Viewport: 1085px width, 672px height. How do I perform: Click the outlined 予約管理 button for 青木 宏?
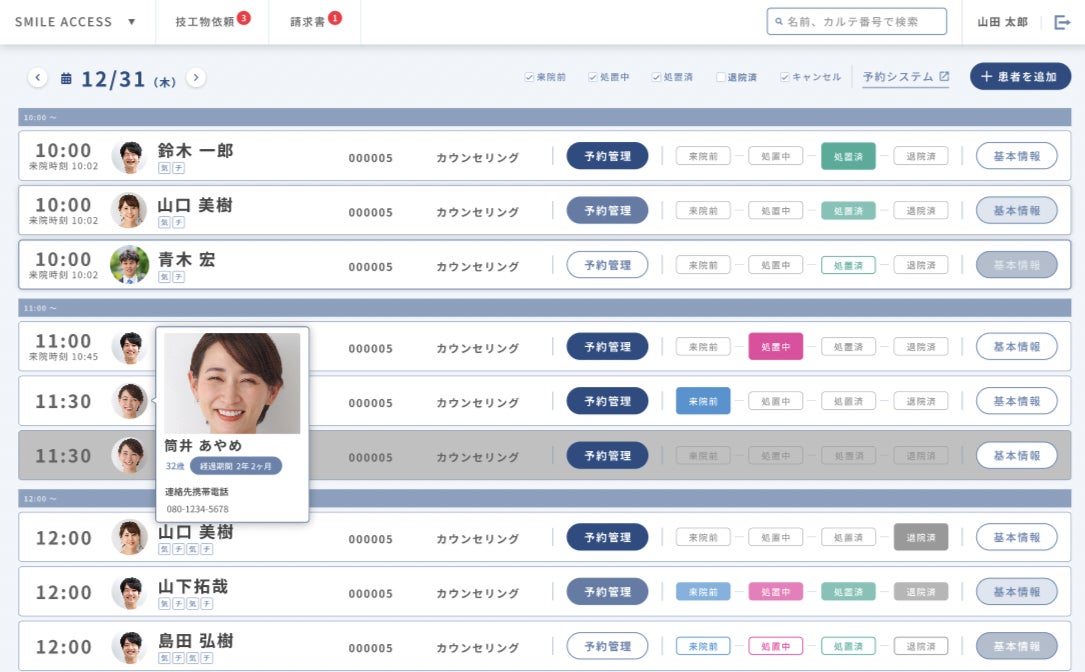coord(608,264)
